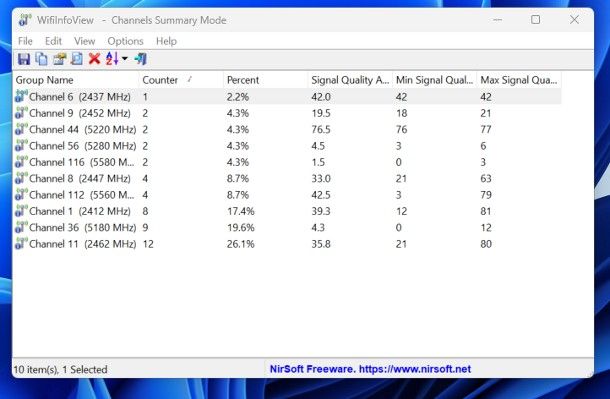Viewport: 610px width, 399px height.
Task: Click the counter value 12
Action: [148, 244]
